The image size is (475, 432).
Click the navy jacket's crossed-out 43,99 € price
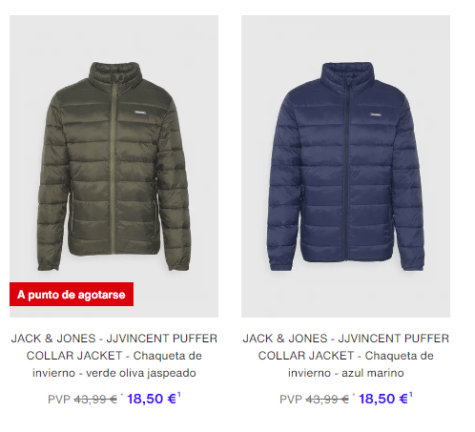(327, 399)
